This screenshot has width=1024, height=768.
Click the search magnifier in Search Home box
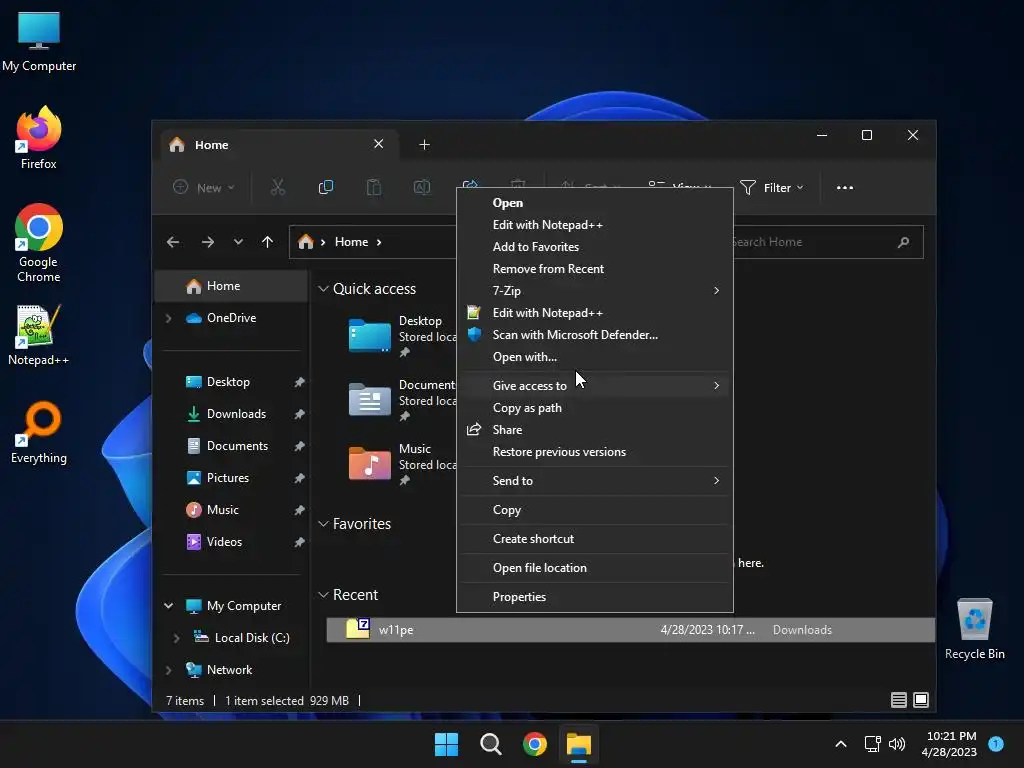coord(903,242)
